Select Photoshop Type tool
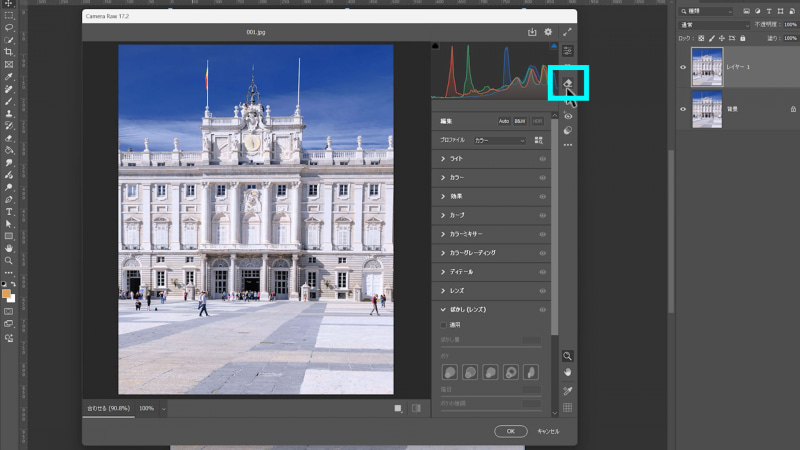800x450 pixels. [x=9, y=212]
